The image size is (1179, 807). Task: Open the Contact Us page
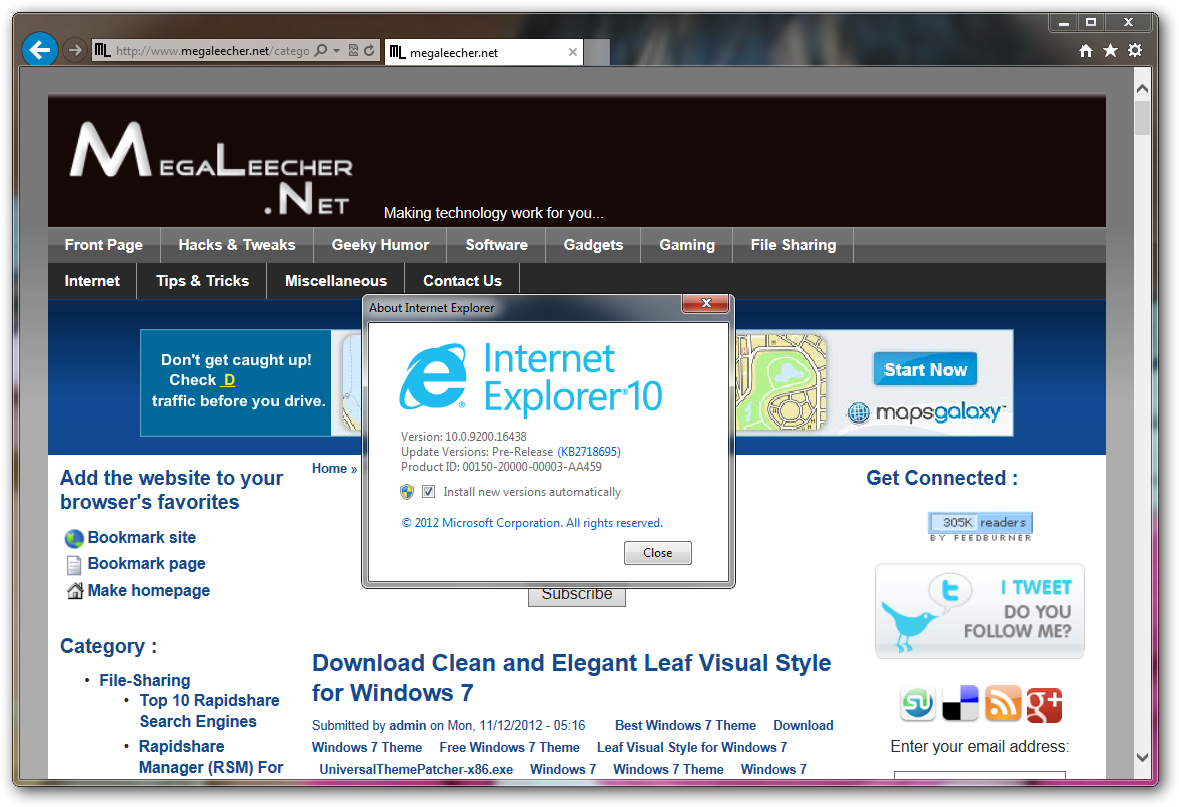462,281
